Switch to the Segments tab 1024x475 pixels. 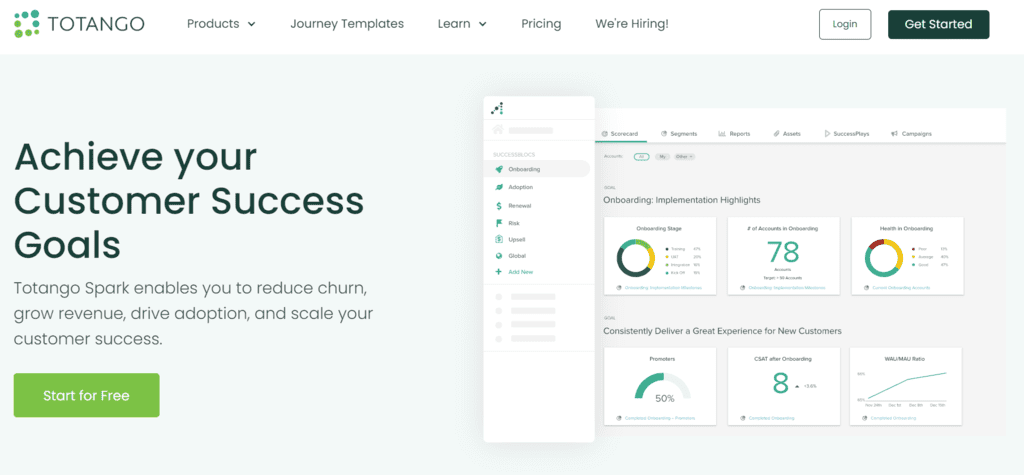[679, 133]
